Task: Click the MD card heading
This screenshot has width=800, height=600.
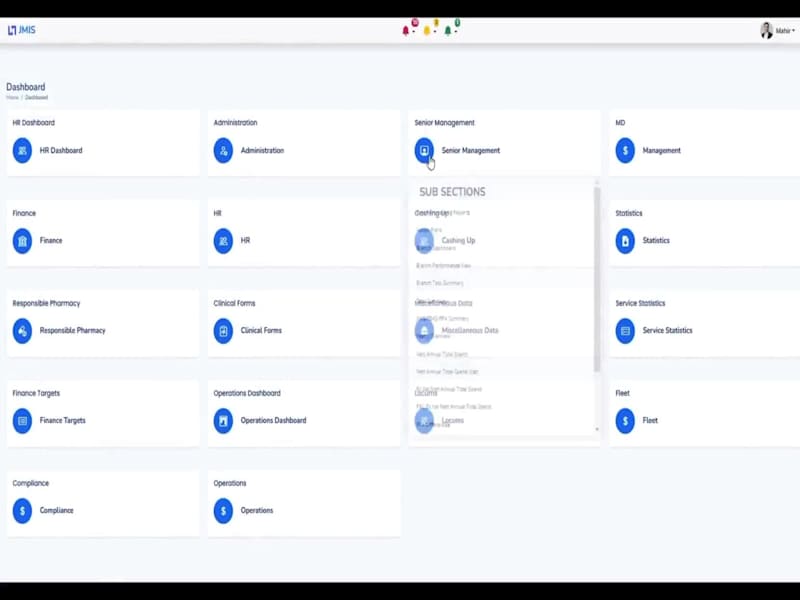Action: (620, 123)
